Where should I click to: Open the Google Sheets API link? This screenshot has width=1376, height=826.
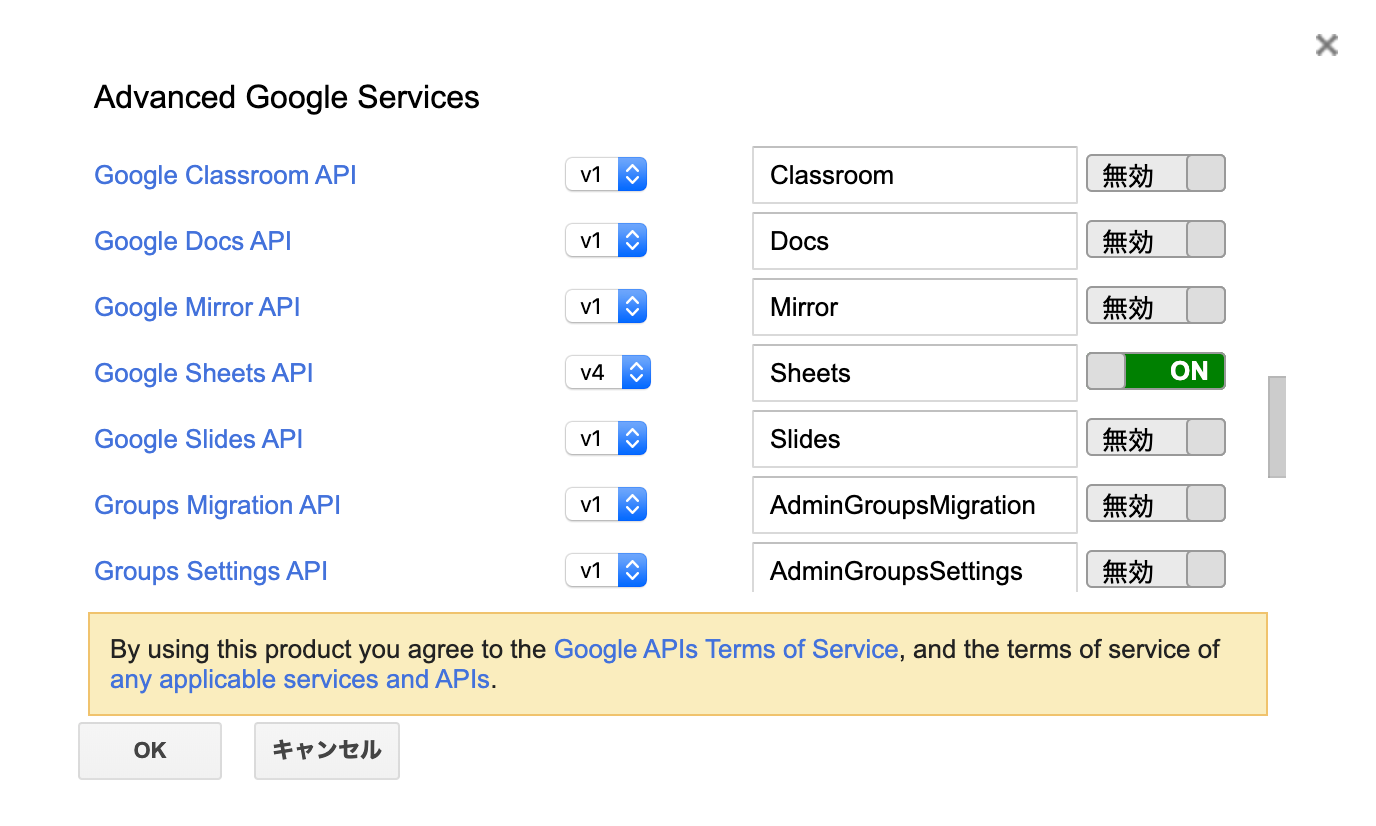click(204, 373)
